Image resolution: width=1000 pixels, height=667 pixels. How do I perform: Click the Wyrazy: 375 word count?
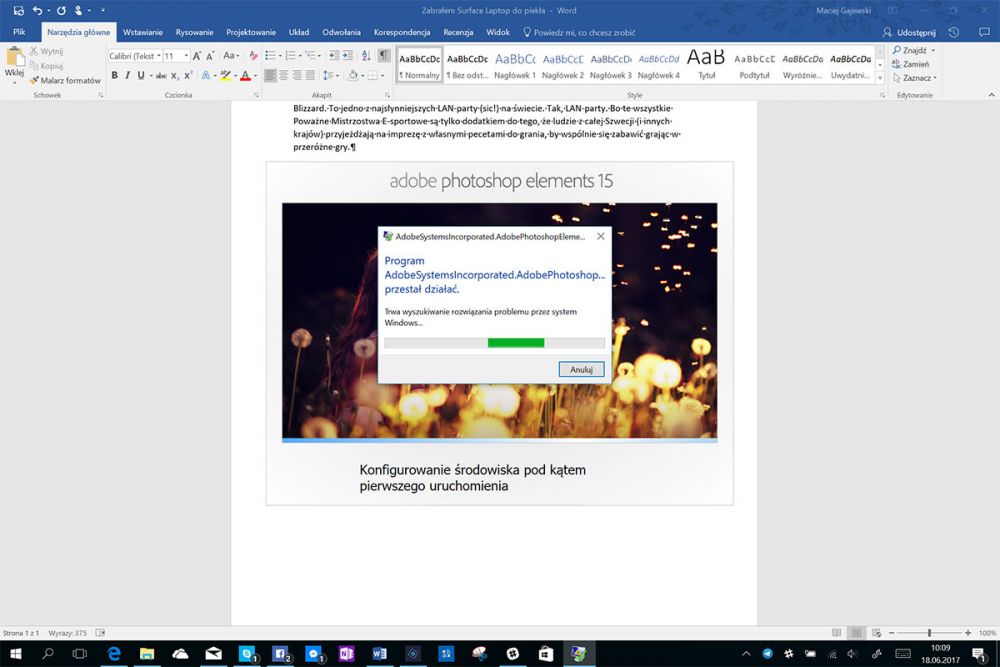[67, 633]
